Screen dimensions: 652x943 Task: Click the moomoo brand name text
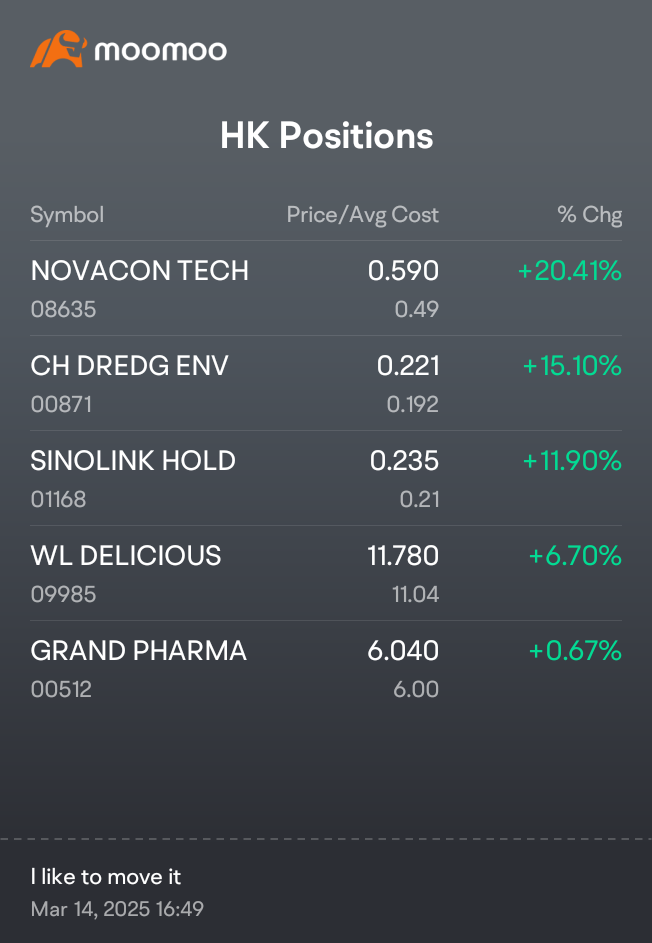pyautogui.click(x=161, y=51)
